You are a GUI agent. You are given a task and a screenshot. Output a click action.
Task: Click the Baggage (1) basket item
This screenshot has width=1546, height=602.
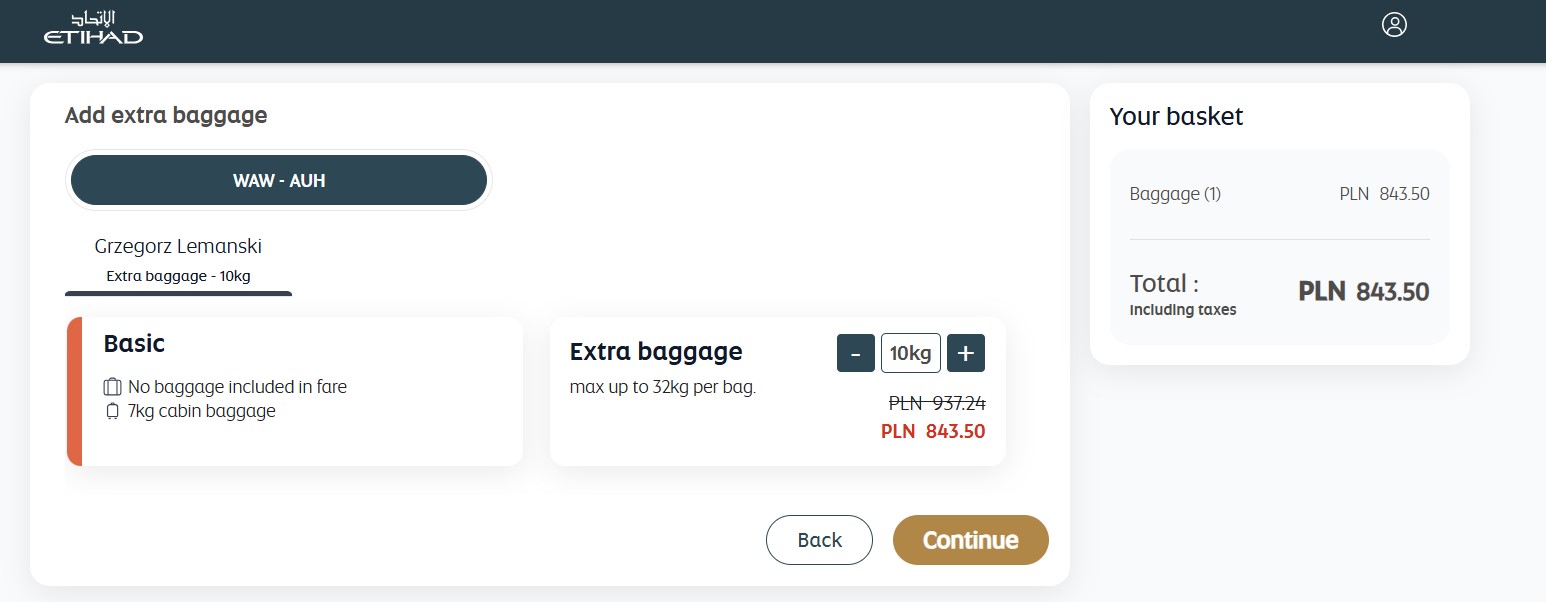1175,194
